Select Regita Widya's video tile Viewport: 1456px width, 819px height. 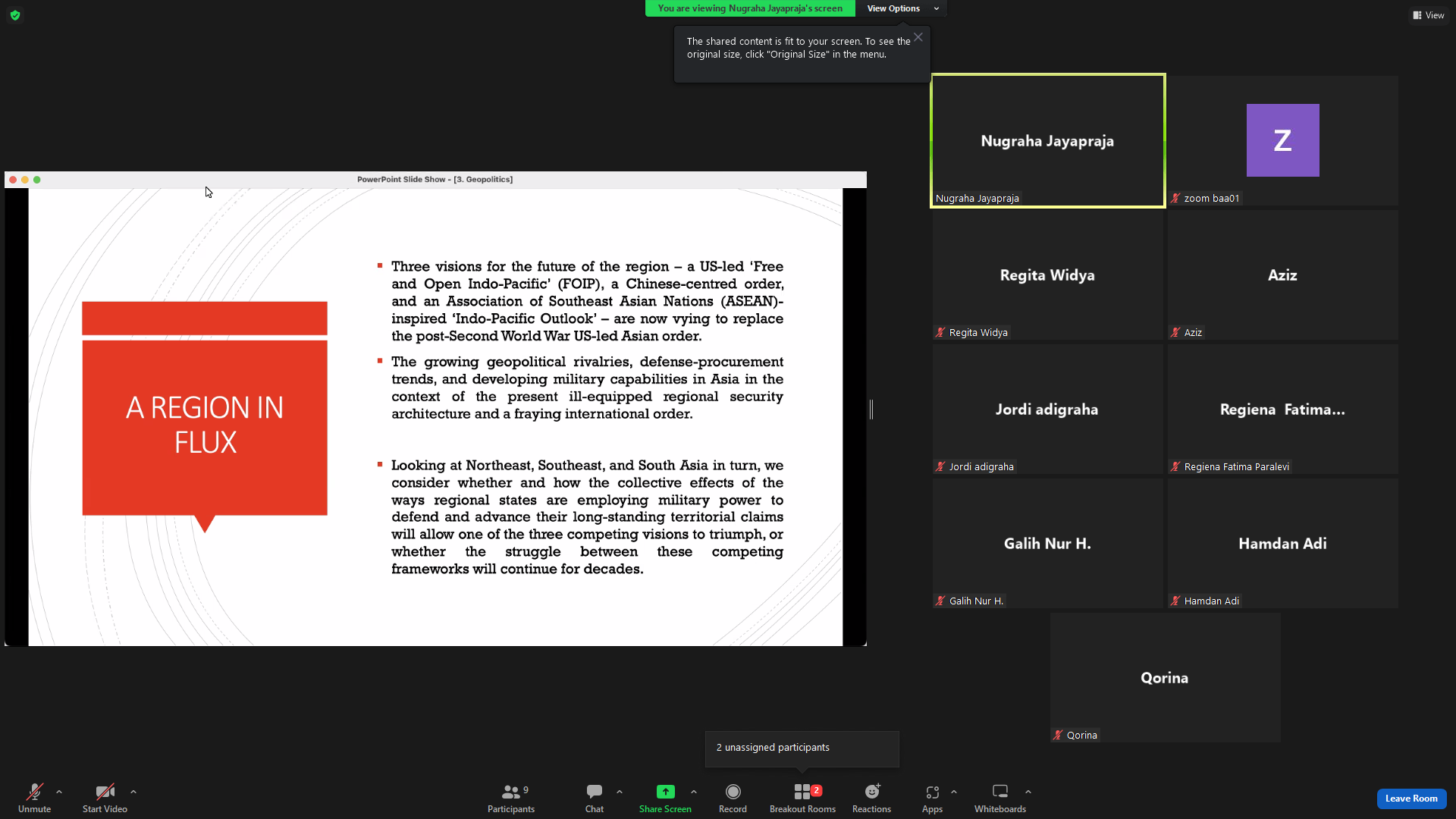1047,275
